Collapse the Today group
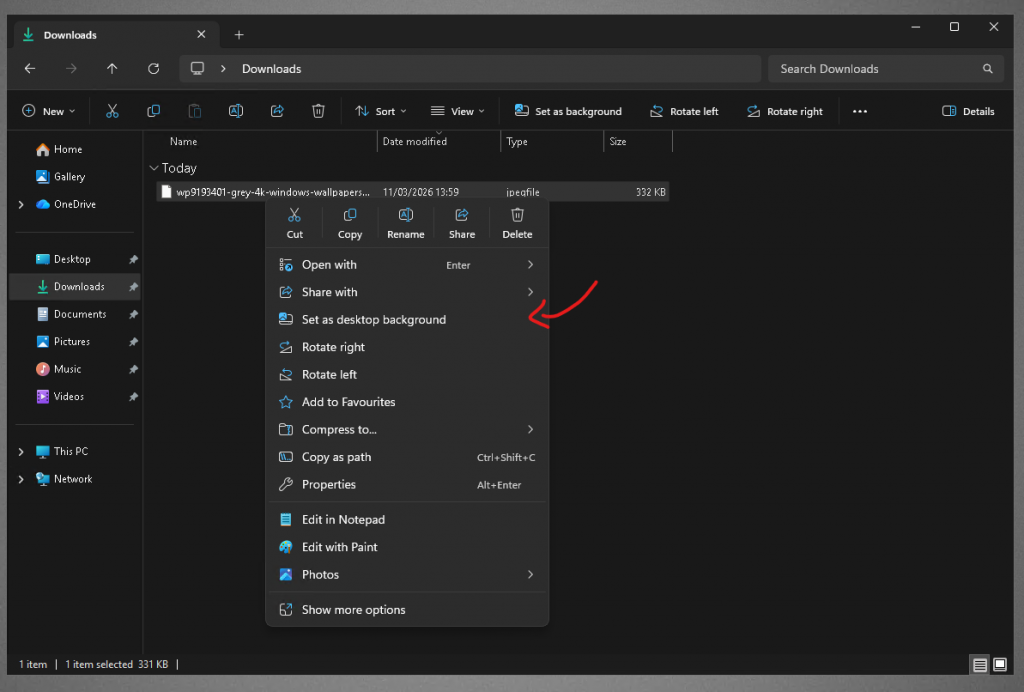Viewport: 1024px width, 692px height. tap(154, 169)
